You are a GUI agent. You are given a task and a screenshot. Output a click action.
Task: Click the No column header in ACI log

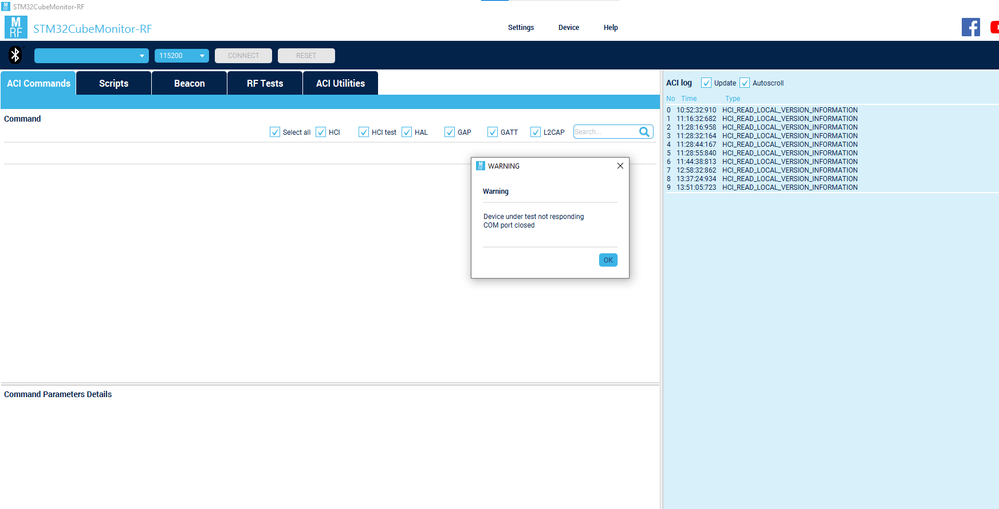point(670,99)
